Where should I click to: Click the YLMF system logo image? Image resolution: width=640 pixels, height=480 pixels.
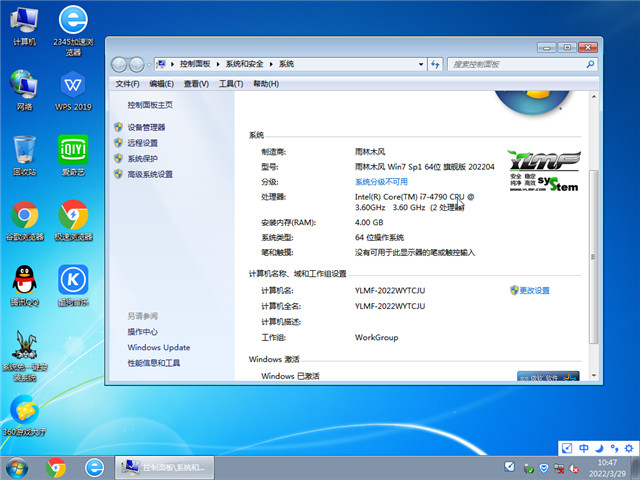click(544, 171)
